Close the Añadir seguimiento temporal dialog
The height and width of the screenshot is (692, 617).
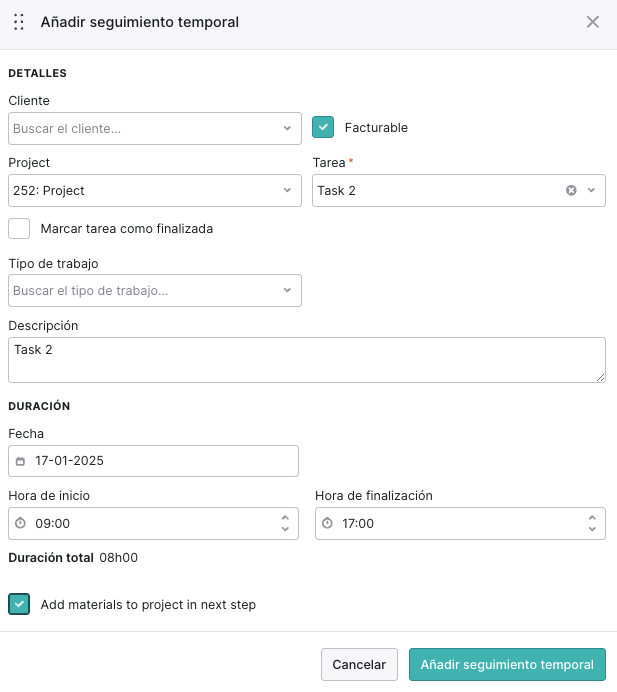click(592, 22)
